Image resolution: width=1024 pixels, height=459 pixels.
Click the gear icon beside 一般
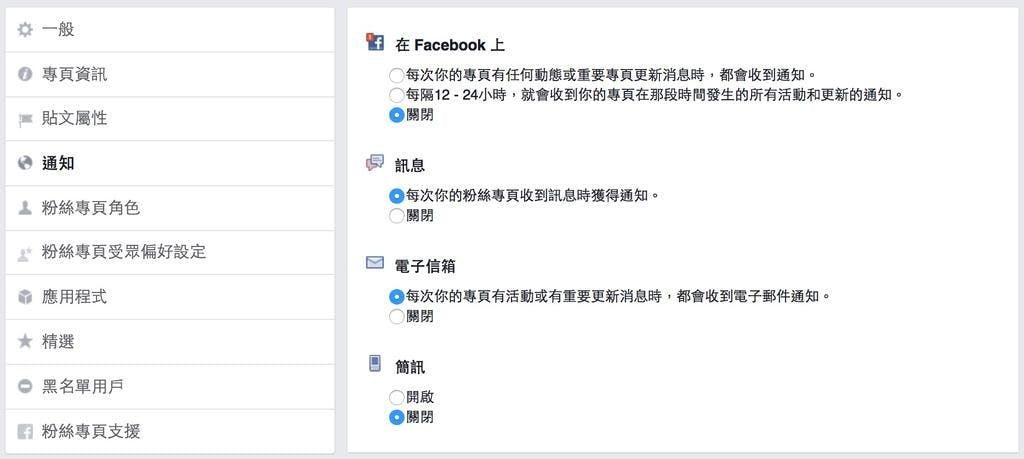pyautogui.click(x=25, y=30)
